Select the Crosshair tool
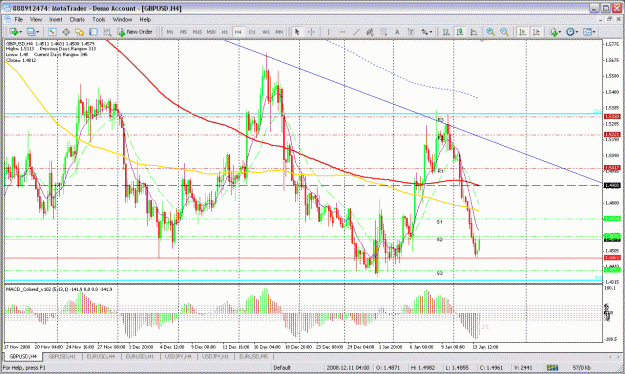The height and width of the screenshot is (374, 625). (x=311, y=32)
